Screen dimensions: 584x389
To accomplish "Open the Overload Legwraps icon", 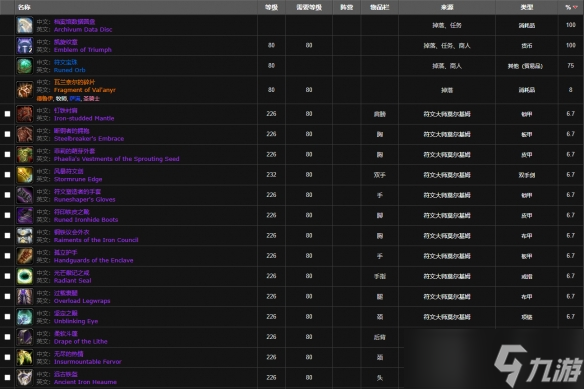I will click(x=25, y=297).
